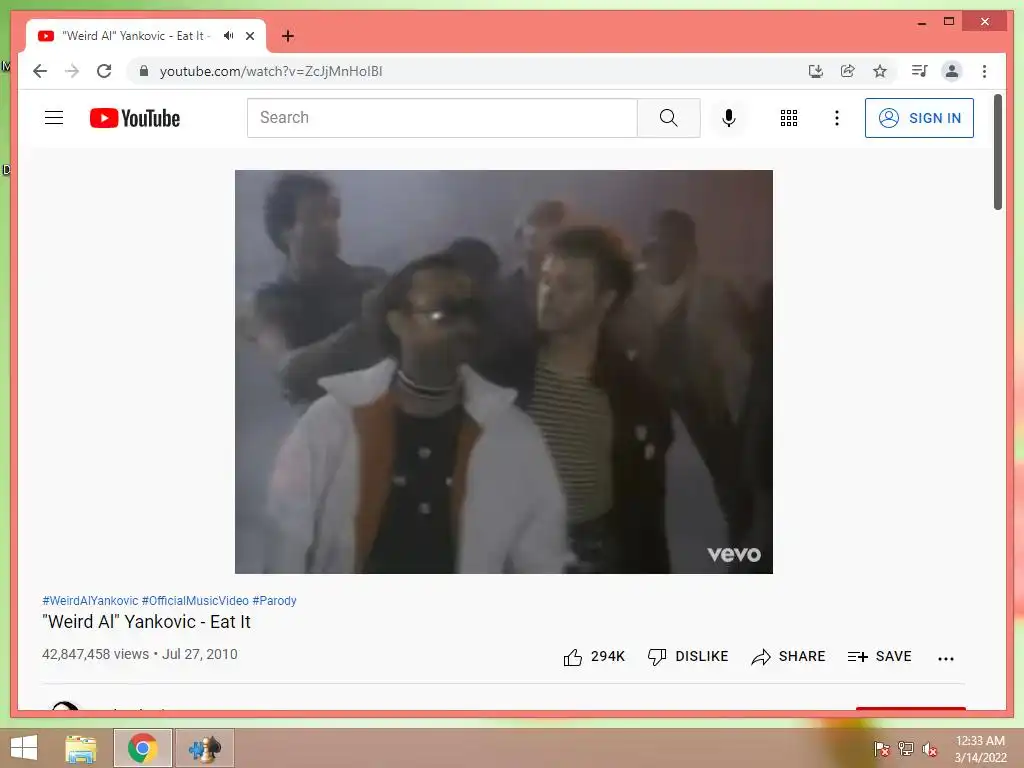This screenshot has height=768, width=1024.
Task: Open File Explorer from the taskbar
Action: pyautogui.click(x=81, y=748)
